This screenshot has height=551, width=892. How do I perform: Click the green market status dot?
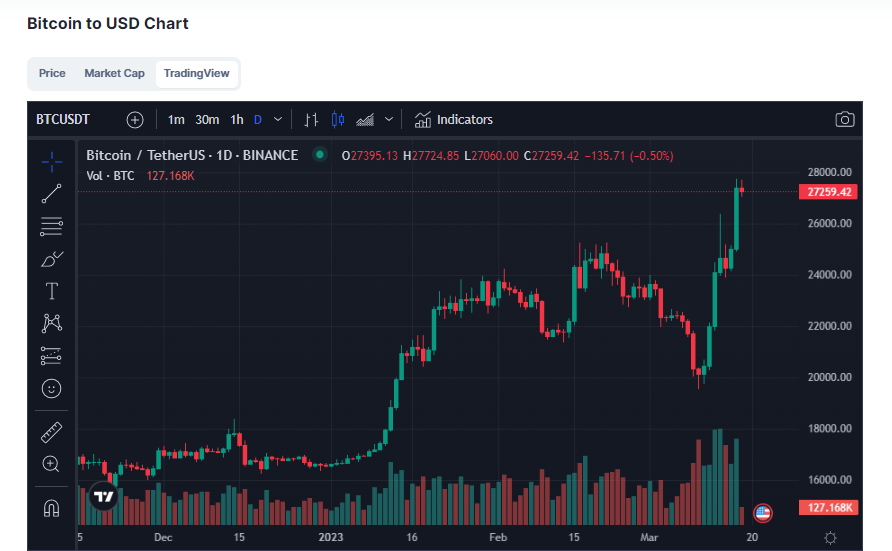tap(320, 154)
